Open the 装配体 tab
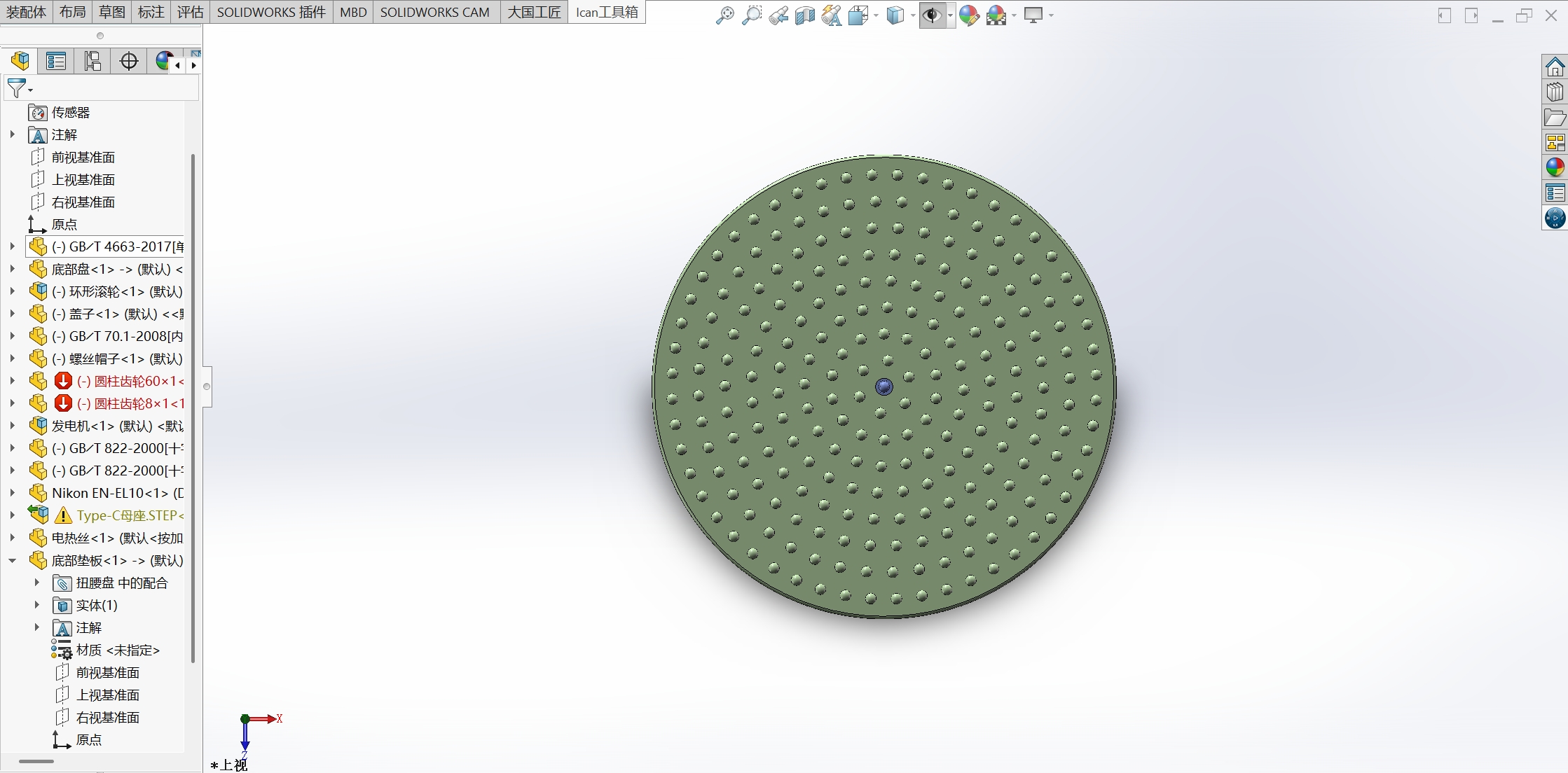The height and width of the screenshot is (773, 1568). click(x=27, y=12)
